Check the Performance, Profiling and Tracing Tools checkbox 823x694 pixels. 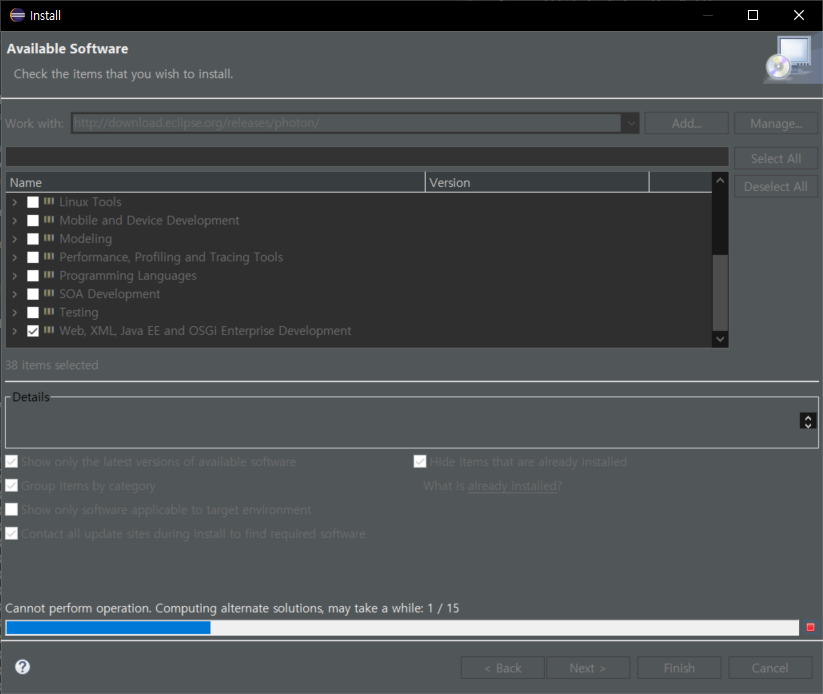[33, 257]
